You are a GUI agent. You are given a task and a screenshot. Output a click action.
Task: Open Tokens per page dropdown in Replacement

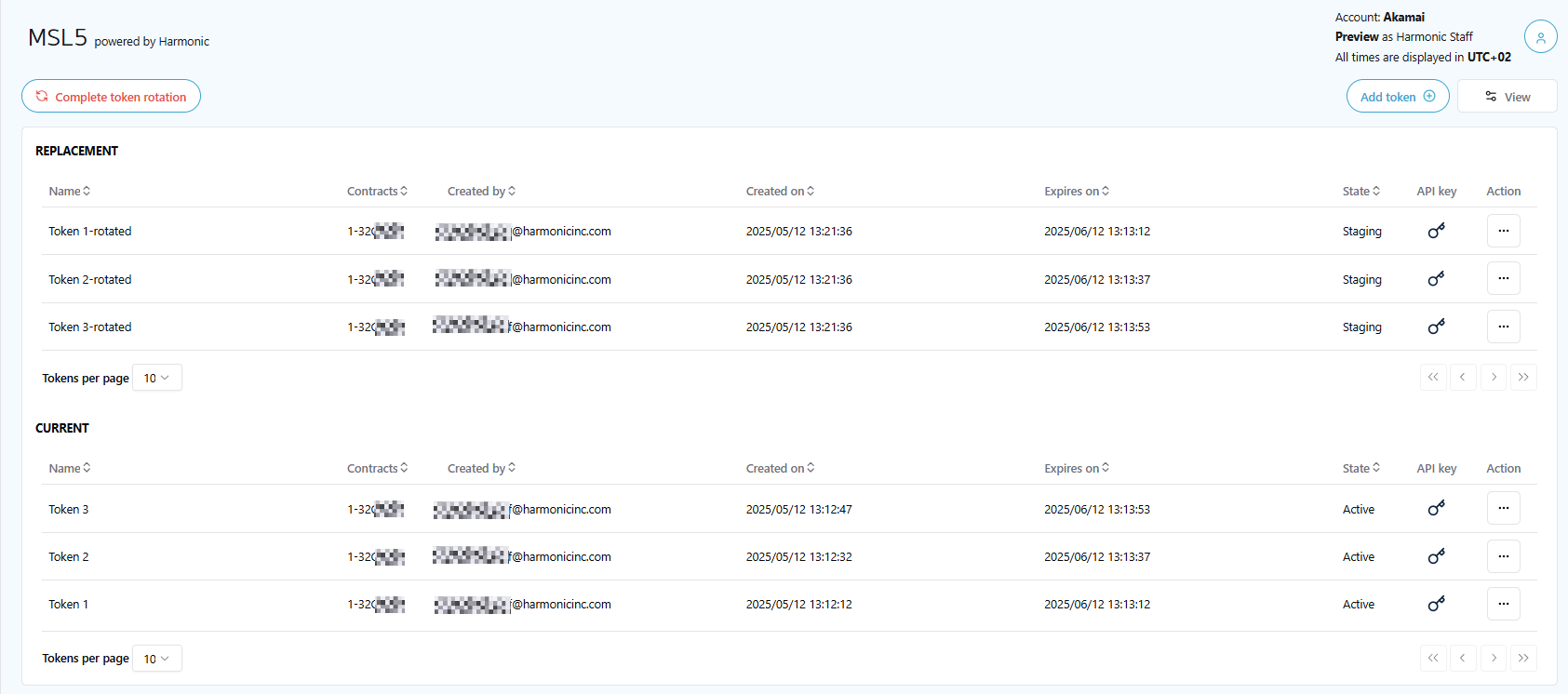click(156, 378)
